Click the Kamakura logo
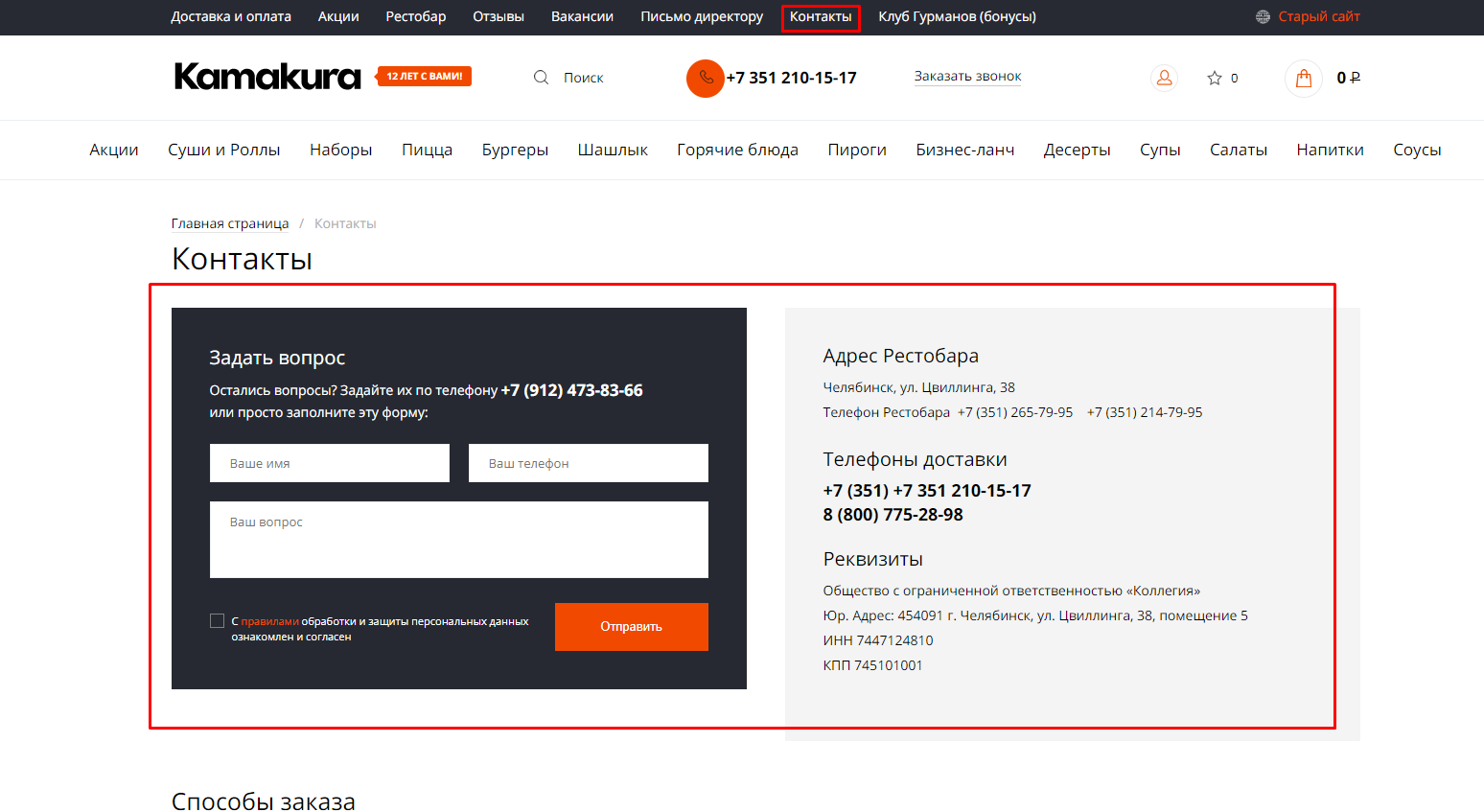Viewport: 1484px width, 812px height. [267, 77]
